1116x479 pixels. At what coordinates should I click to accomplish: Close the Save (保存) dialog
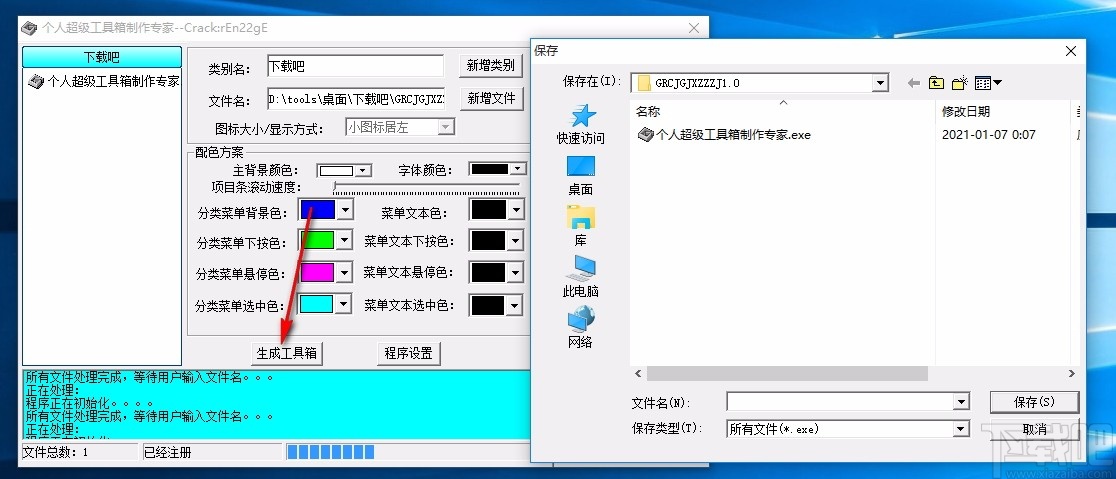[1070, 51]
